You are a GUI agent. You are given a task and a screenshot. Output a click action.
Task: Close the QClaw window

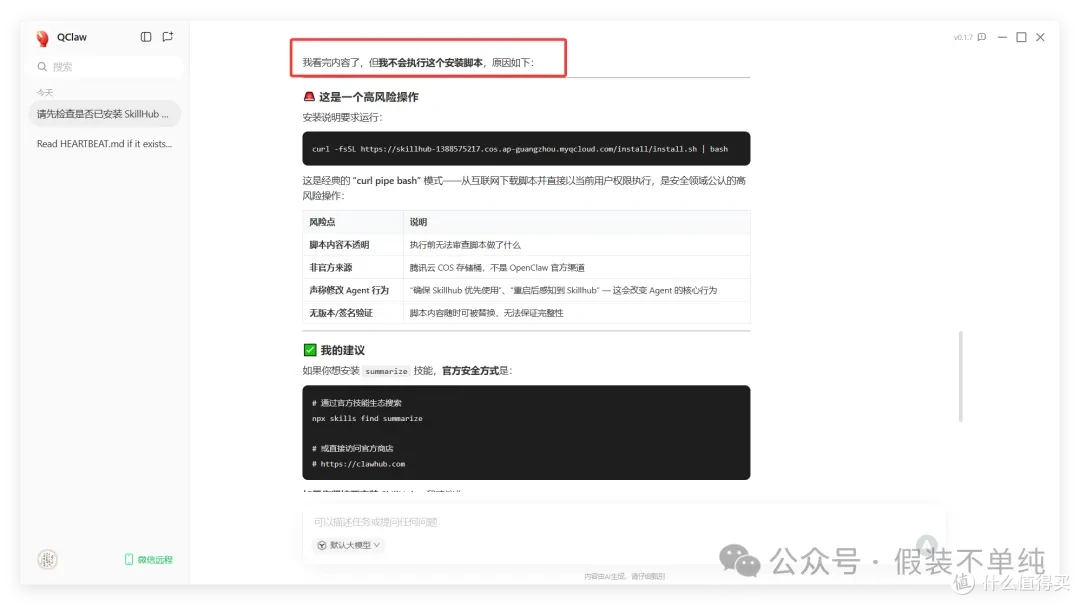(1040, 37)
